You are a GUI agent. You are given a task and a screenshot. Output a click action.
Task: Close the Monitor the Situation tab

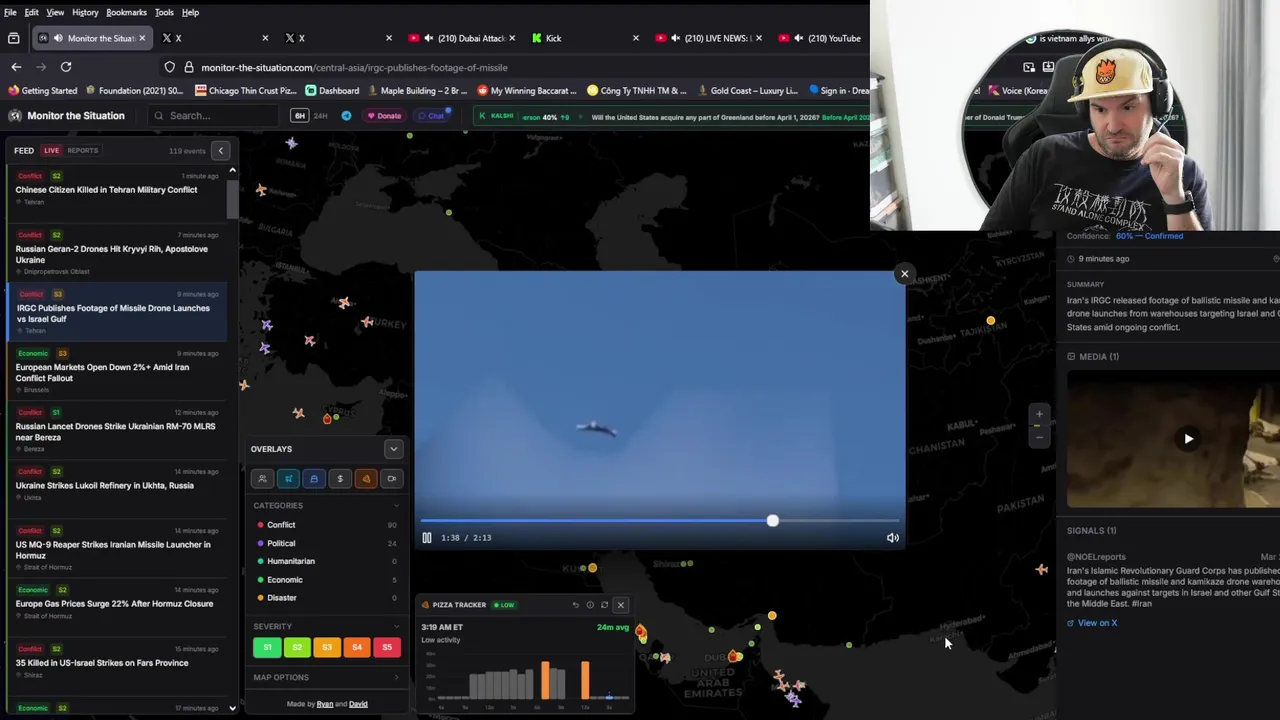142,38
